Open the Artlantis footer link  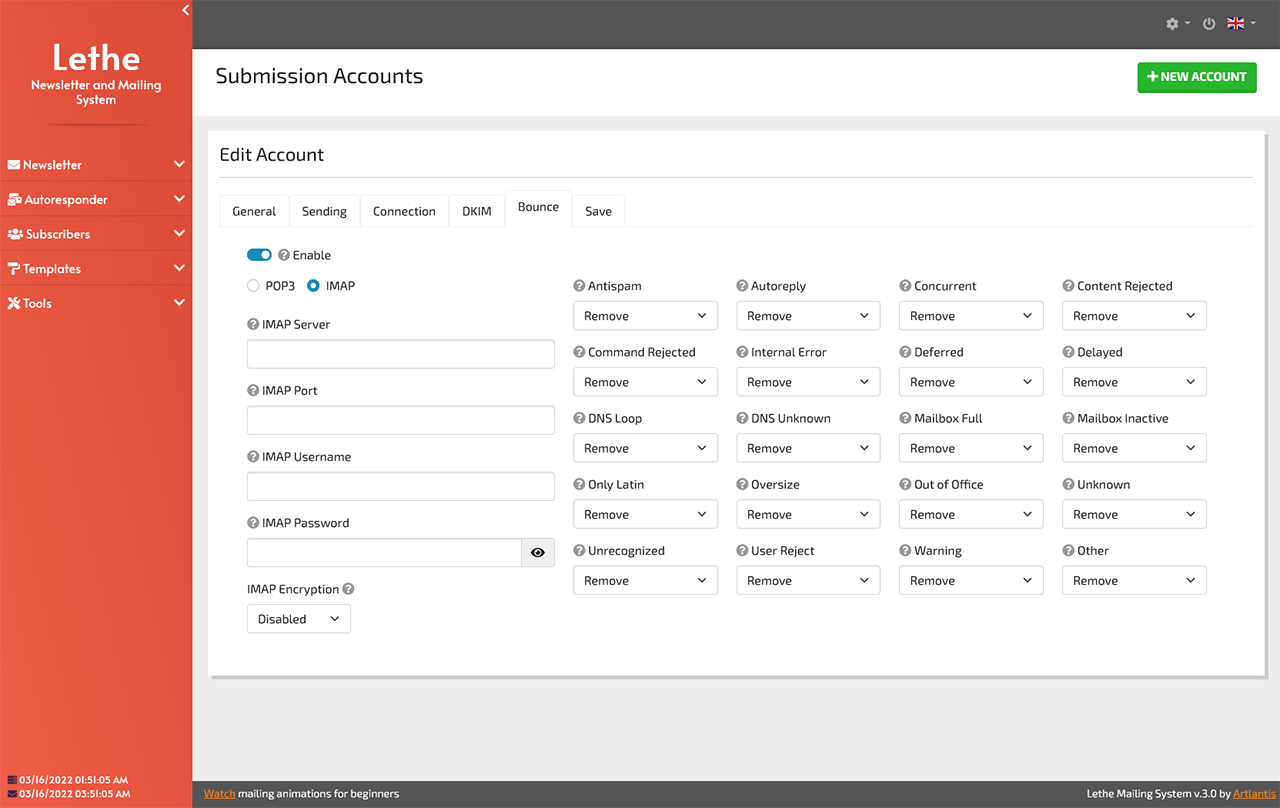pyautogui.click(x=1254, y=794)
